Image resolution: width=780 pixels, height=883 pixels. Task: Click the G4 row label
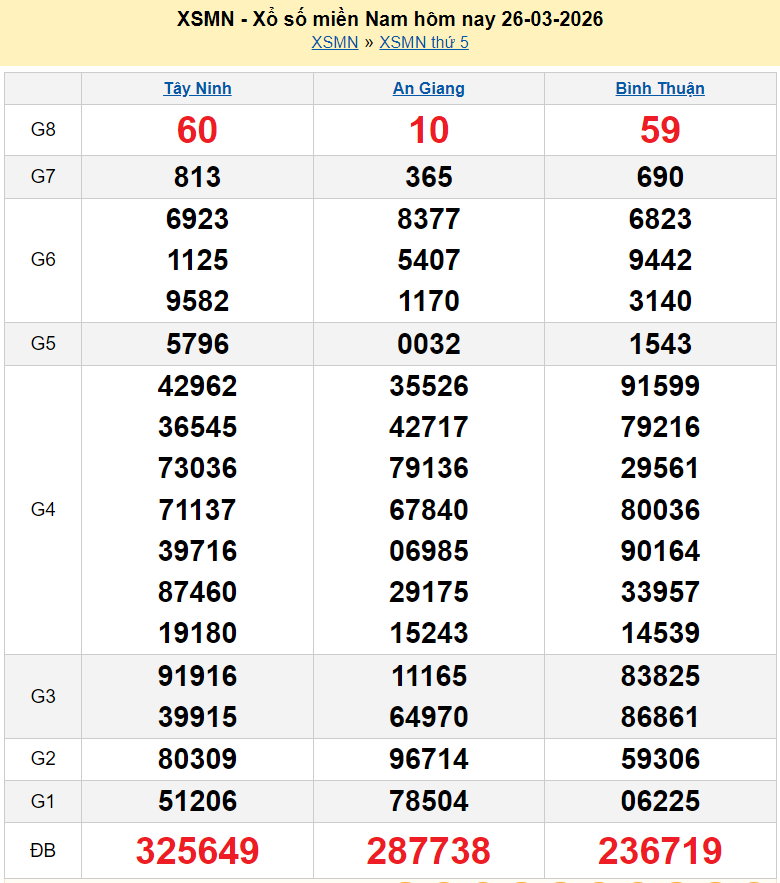(x=43, y=510)
